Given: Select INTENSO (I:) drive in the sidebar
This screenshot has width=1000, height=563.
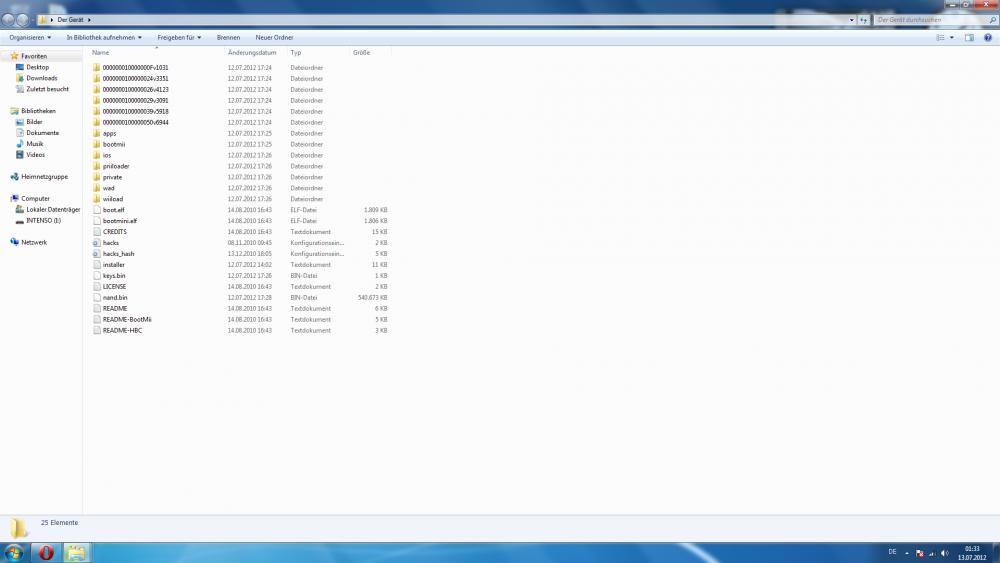Looking at the screenshot, I should 43,220.
